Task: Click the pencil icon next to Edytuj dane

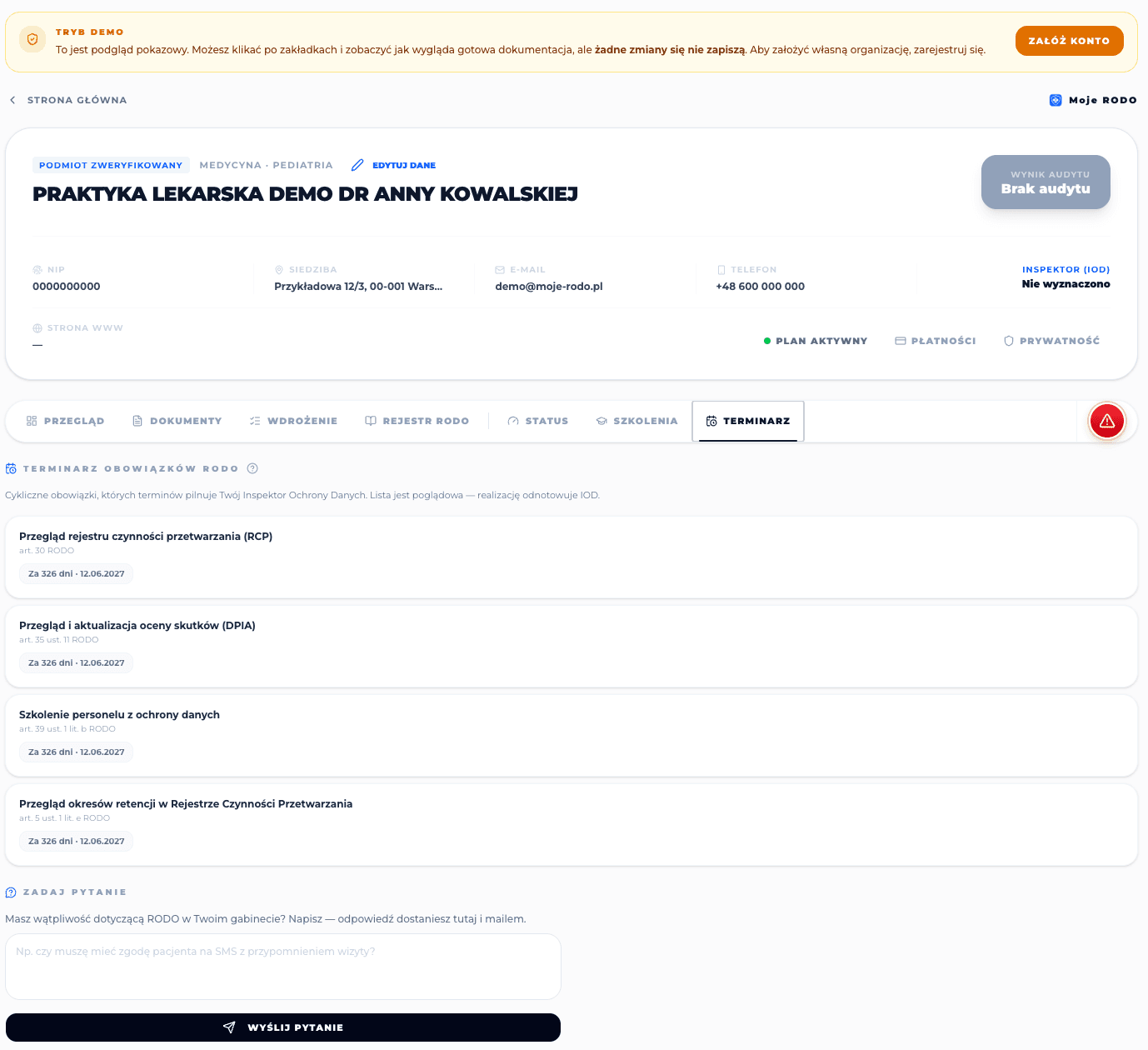Action: point(357,165)
